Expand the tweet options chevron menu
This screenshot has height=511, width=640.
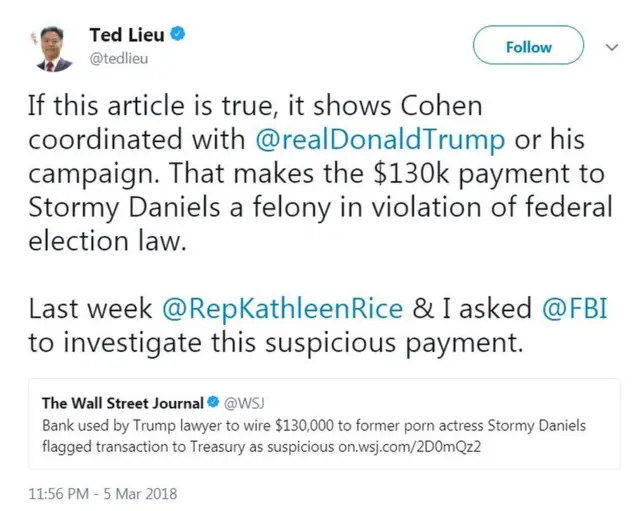(612, 47)
